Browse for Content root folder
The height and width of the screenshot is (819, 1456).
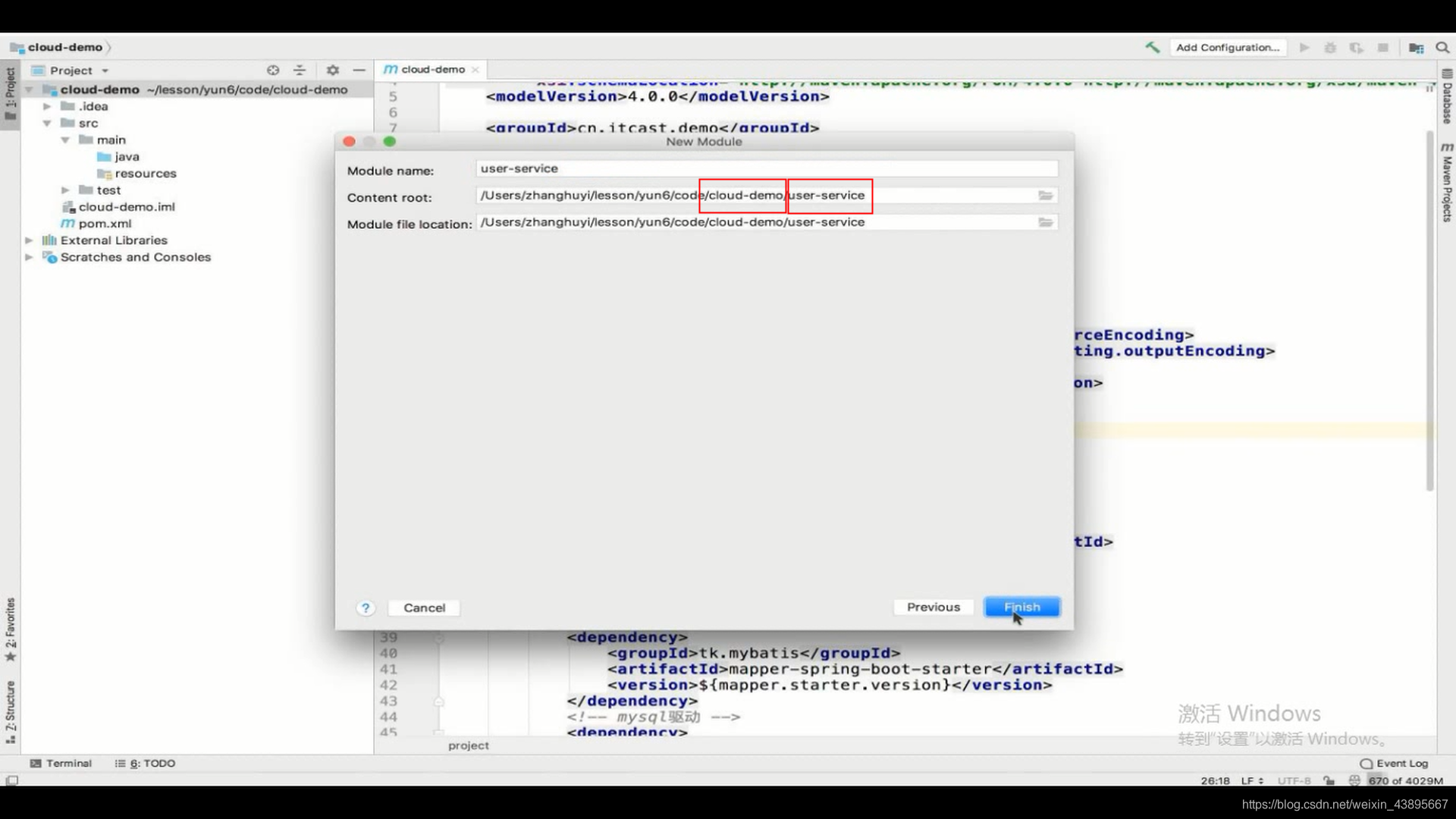coord(1046,195)
